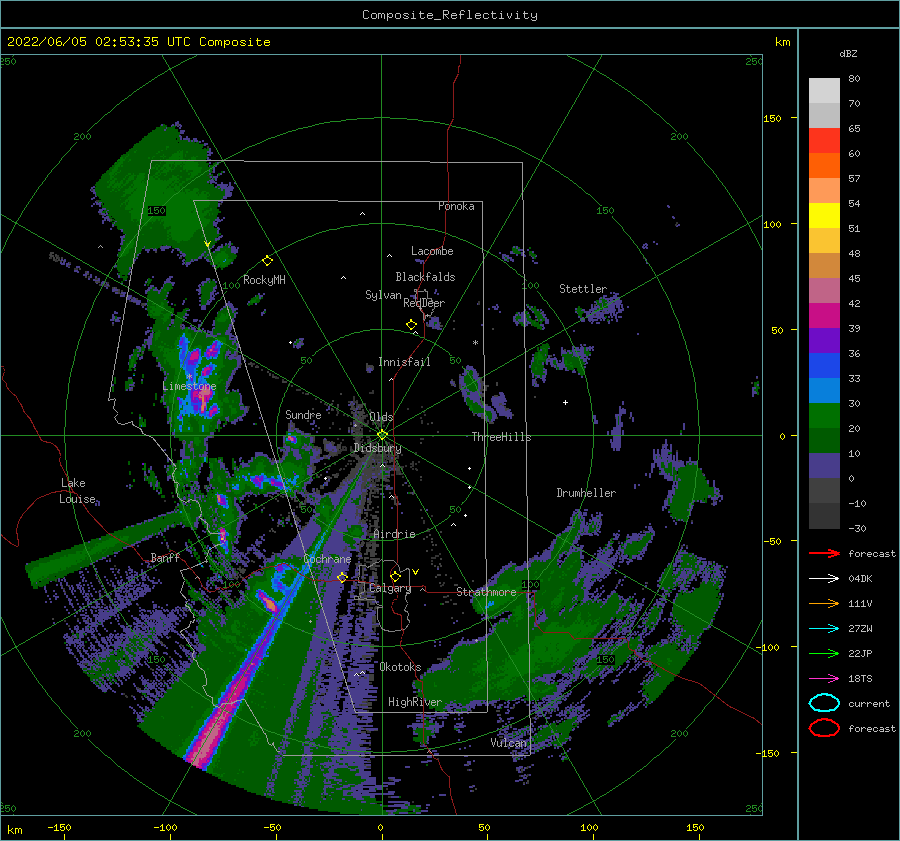Click the Sundre city label
The width and height of the screenshot is (900, 841).
coord(303,414)
